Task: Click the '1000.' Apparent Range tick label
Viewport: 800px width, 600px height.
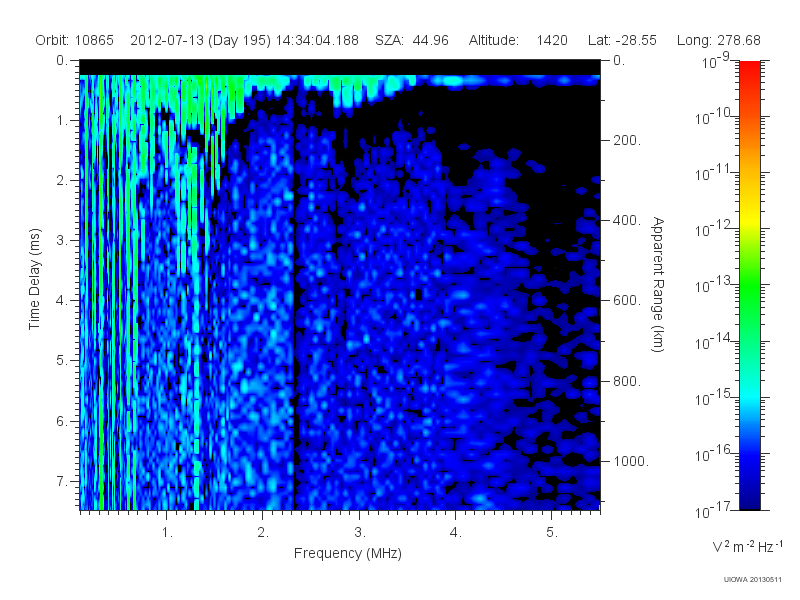Action: click(631, 461)
